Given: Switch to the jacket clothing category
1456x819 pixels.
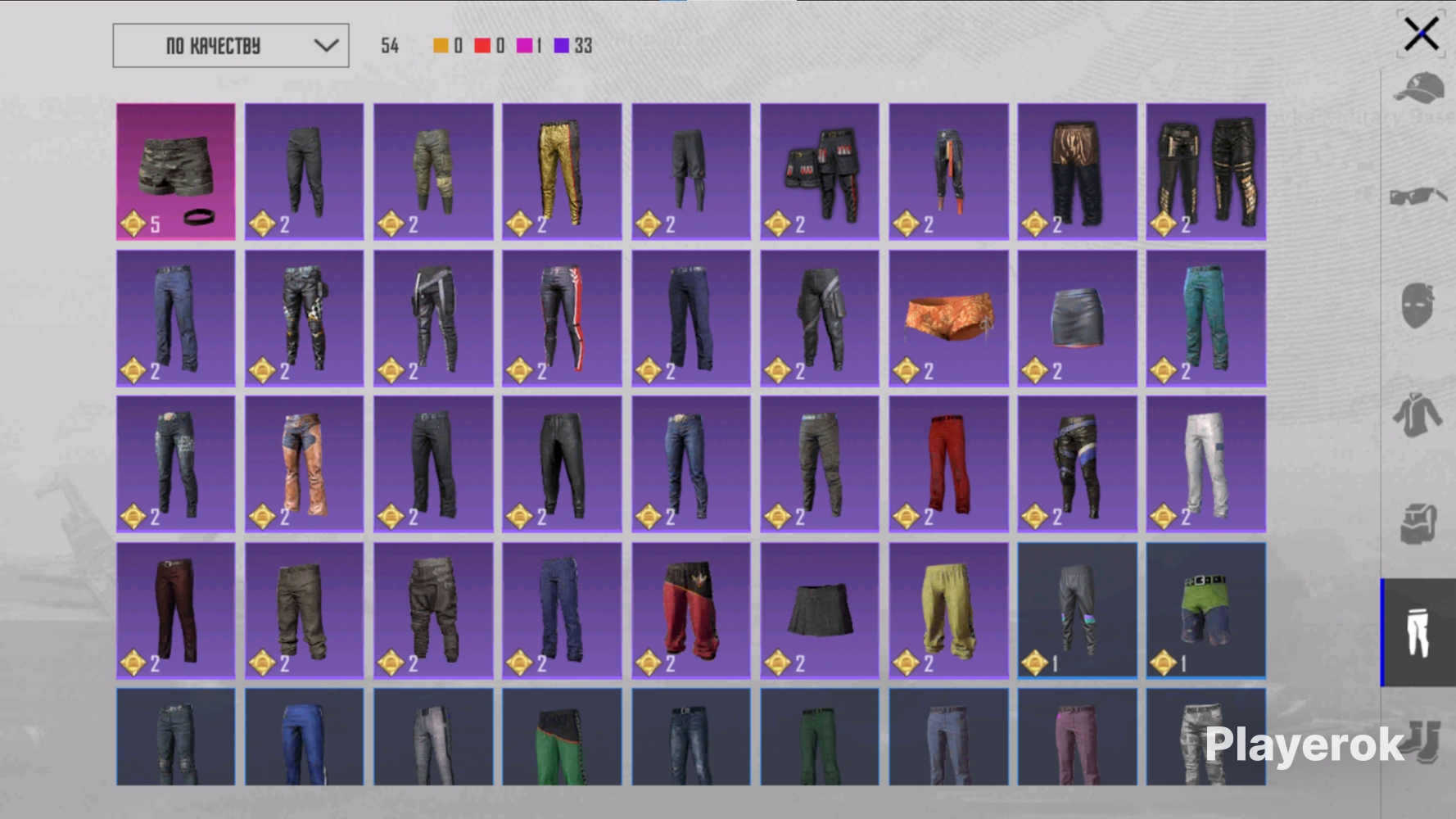Looking at the screenshot, I should click(1418, 415).
